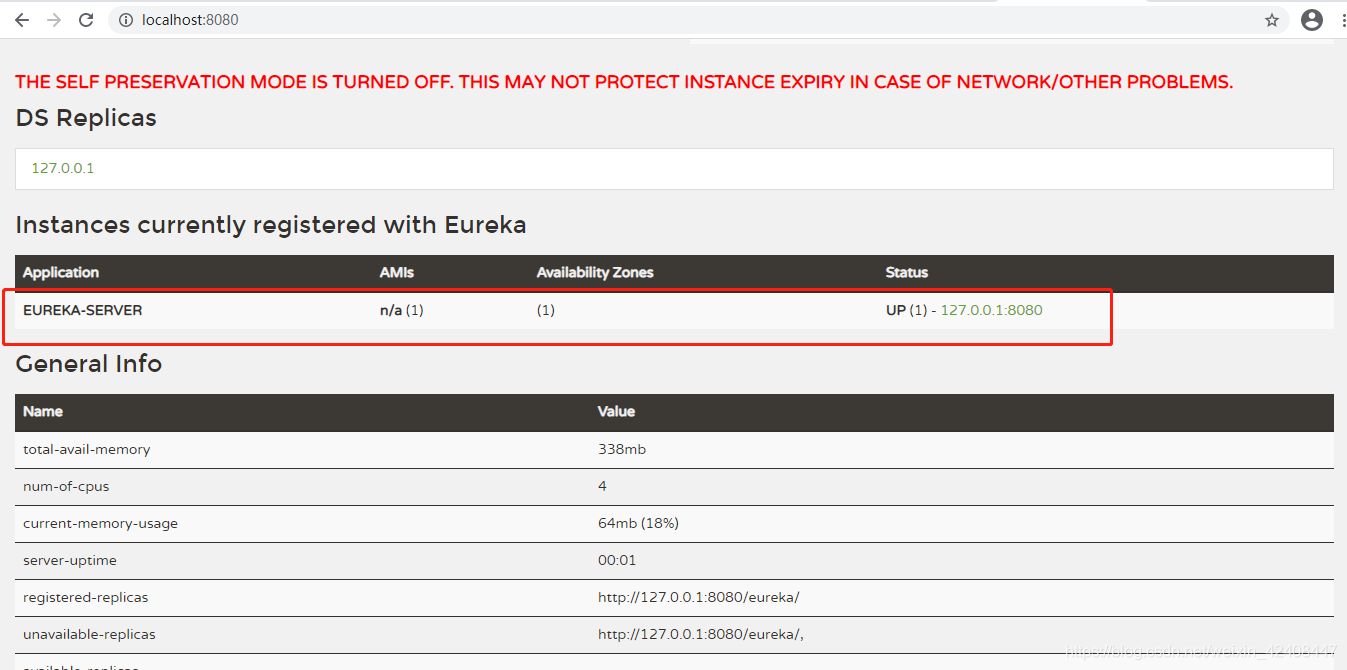Reload the localhost:8080 page
The image size is (1347, 670).
tap(86, 20)
